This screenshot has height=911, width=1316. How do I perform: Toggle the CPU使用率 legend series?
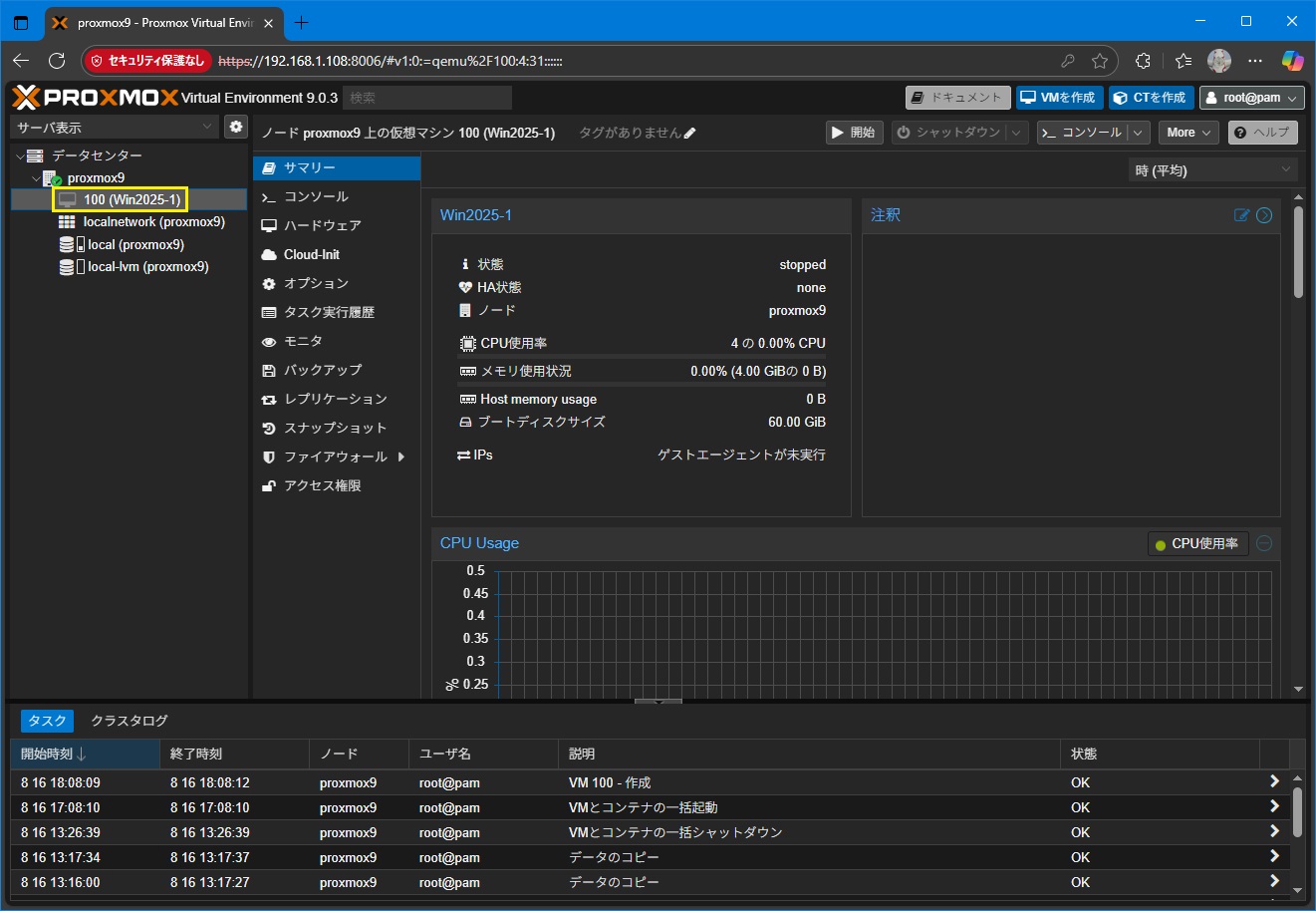pos(1197,544)
